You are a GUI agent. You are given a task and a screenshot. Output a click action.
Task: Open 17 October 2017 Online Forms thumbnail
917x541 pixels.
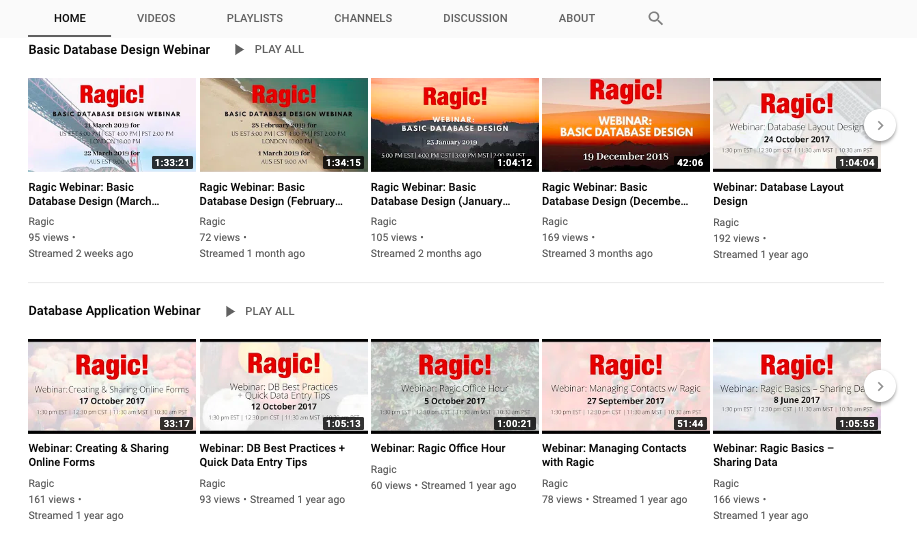(112, 386)
